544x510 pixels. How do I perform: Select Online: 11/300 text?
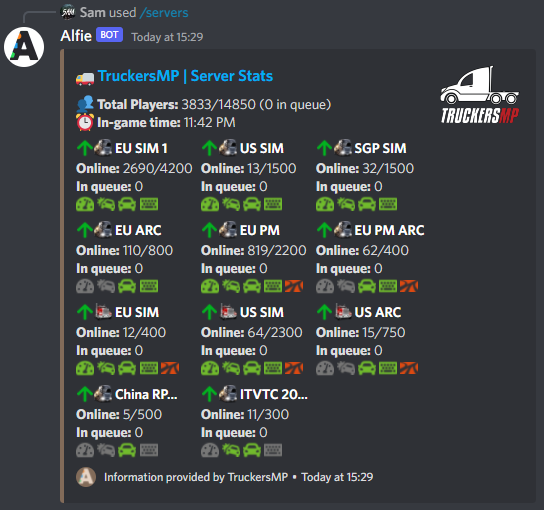[x=245, y=414]
